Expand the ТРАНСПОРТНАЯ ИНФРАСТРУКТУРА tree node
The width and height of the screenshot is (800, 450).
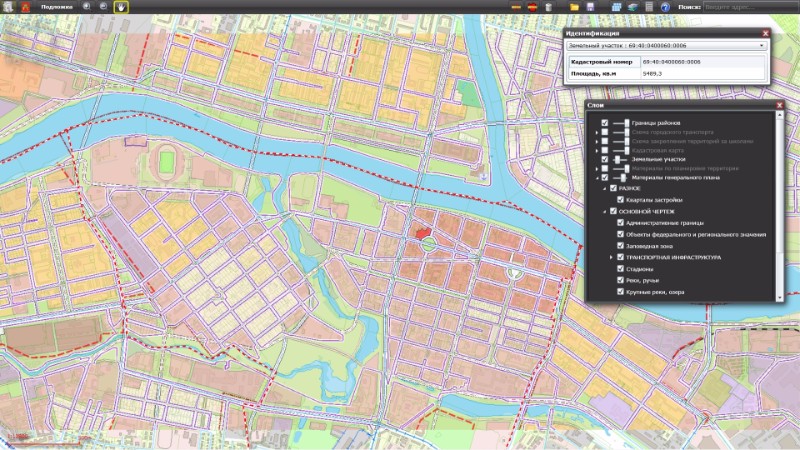click(611, 257)
